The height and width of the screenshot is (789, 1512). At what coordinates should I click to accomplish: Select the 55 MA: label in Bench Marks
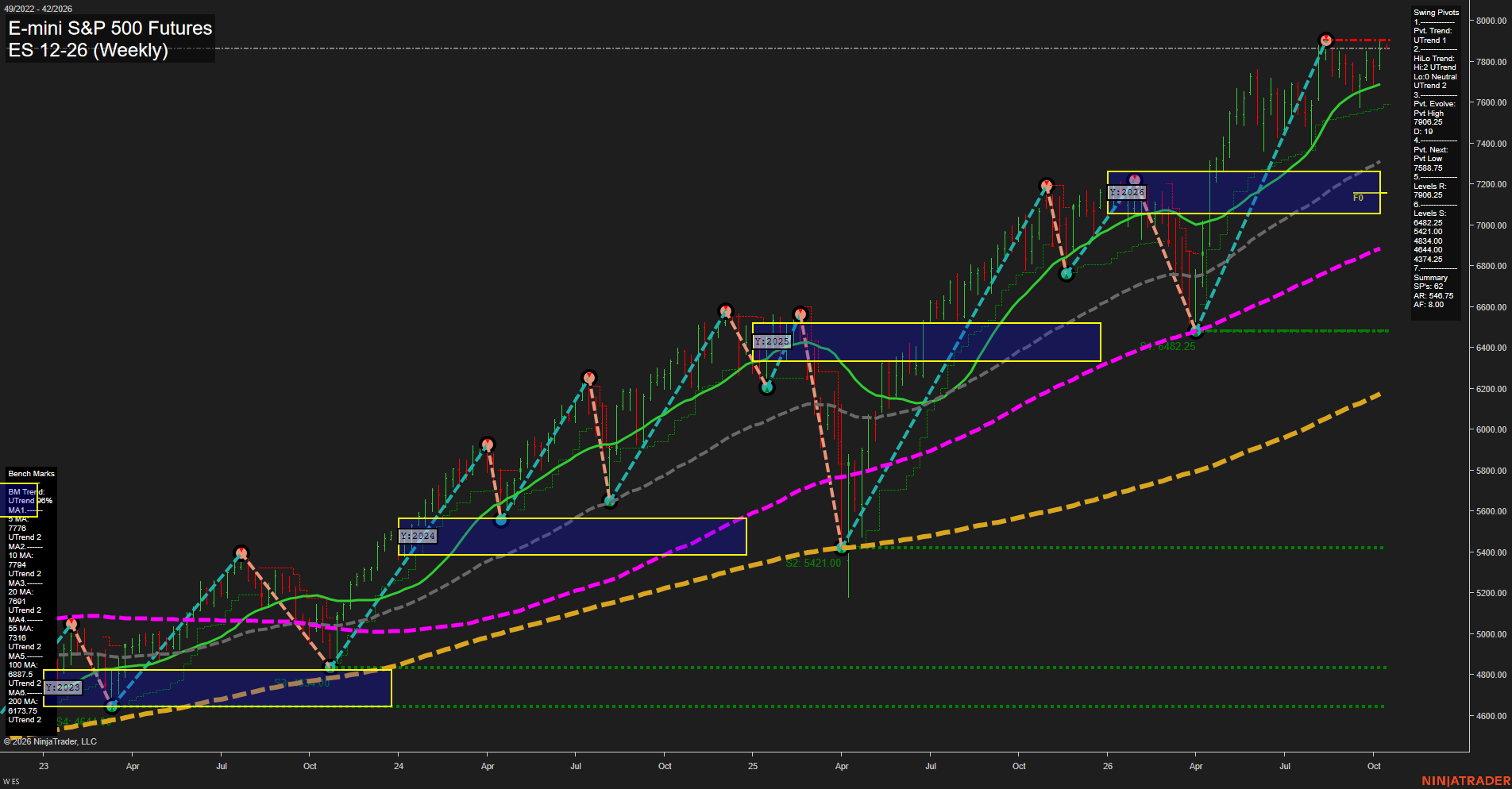[21, 629]
